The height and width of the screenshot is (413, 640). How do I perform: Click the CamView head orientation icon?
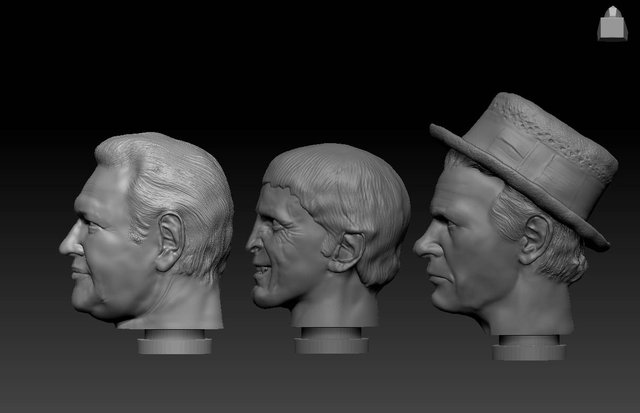(612, 24)
